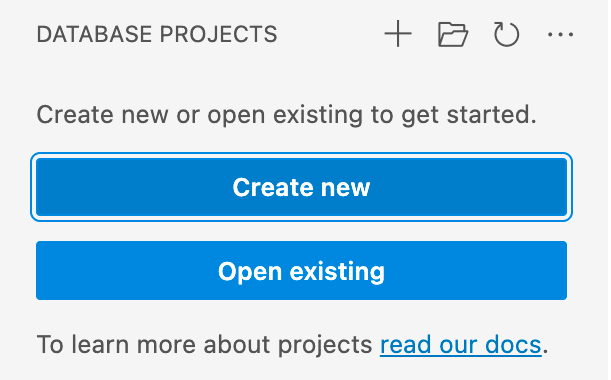611x380 pixels.
Task: Reload the projects list using the refresh icon
Action: (506, 34)
